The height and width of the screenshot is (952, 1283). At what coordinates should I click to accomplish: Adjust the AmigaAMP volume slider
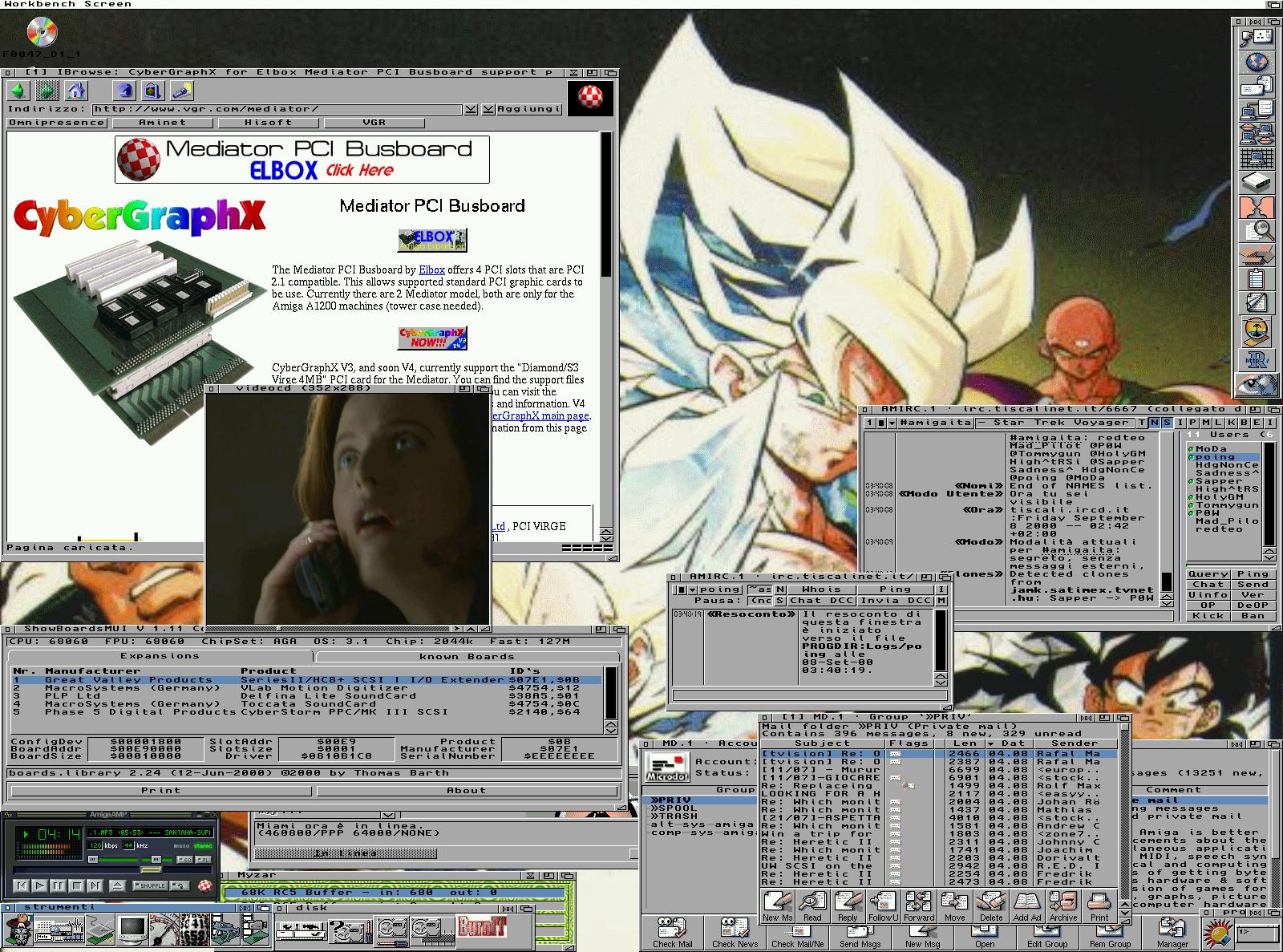pos(93,859)
